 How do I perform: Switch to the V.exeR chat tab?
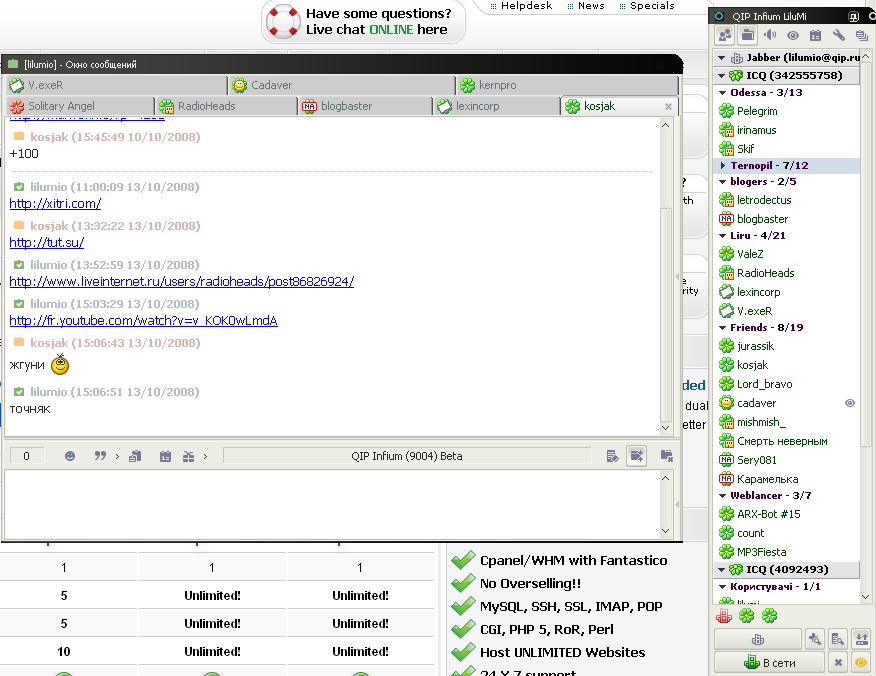[x=116, y=85]
